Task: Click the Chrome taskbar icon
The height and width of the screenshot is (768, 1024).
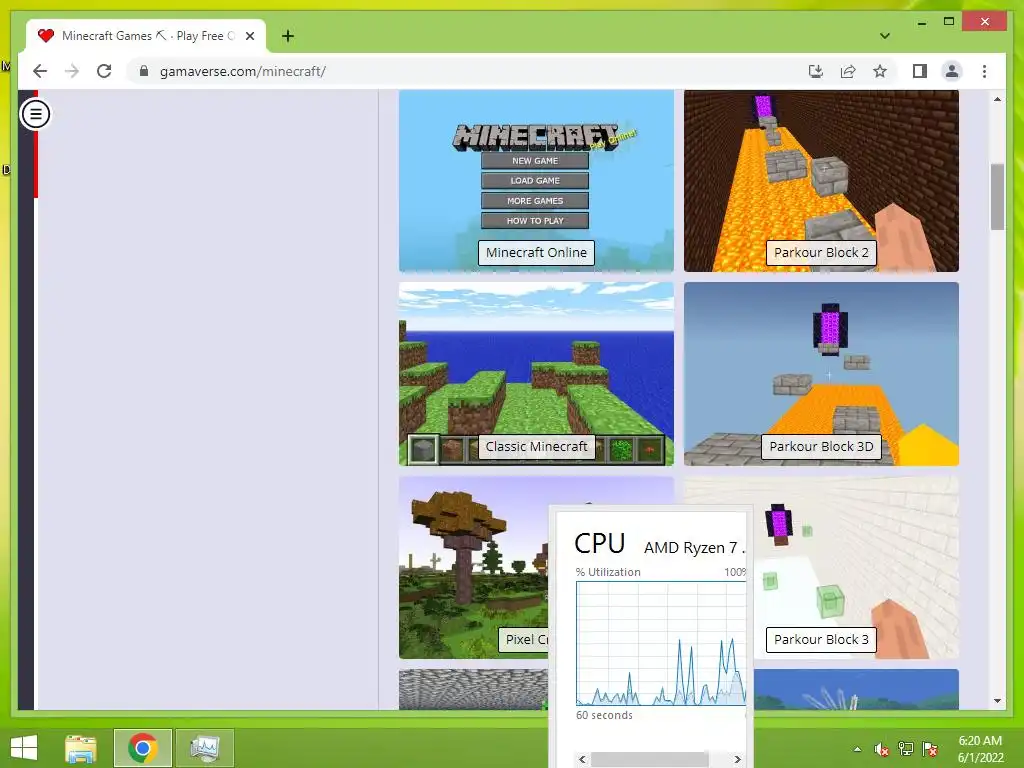Action: point(142,748)
